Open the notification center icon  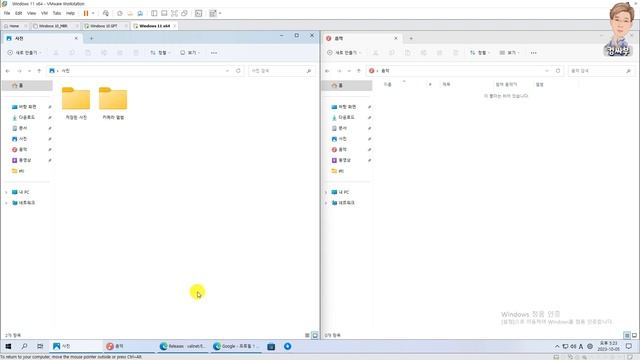pos(629,346)
